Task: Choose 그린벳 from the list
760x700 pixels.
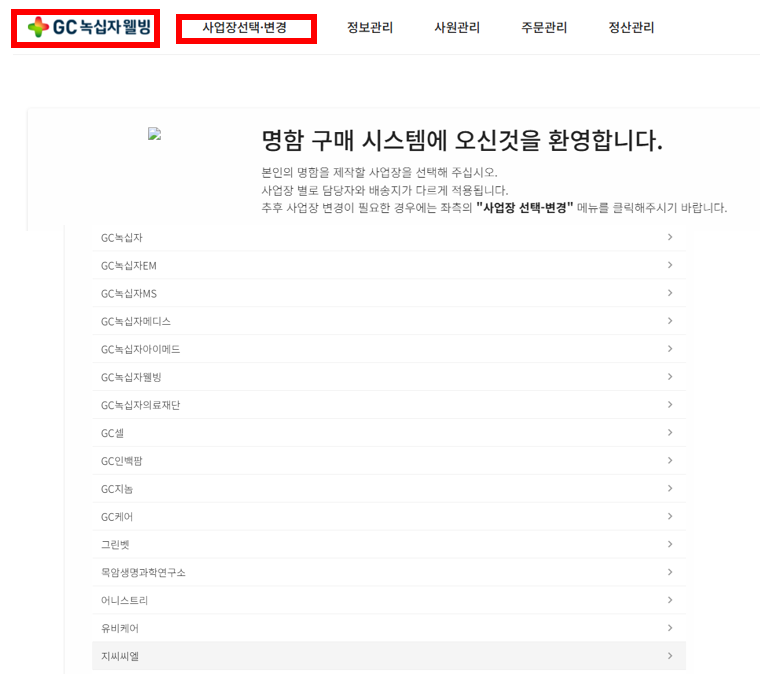Action: pos(389,544)
